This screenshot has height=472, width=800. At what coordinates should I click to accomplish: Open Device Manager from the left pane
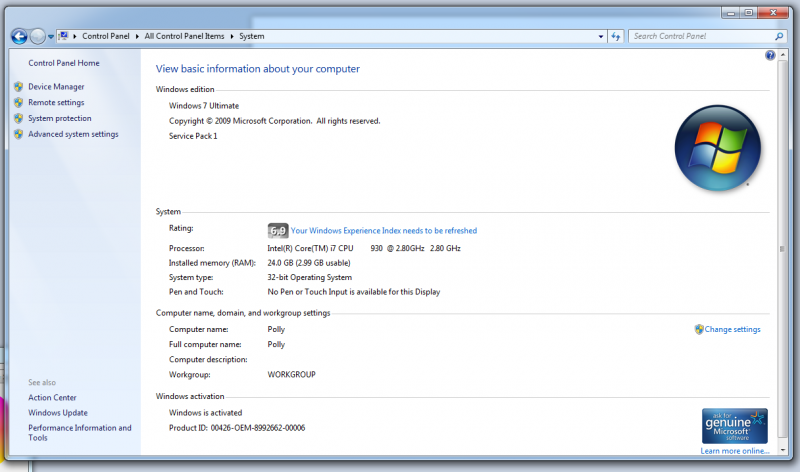pos(56,87)
